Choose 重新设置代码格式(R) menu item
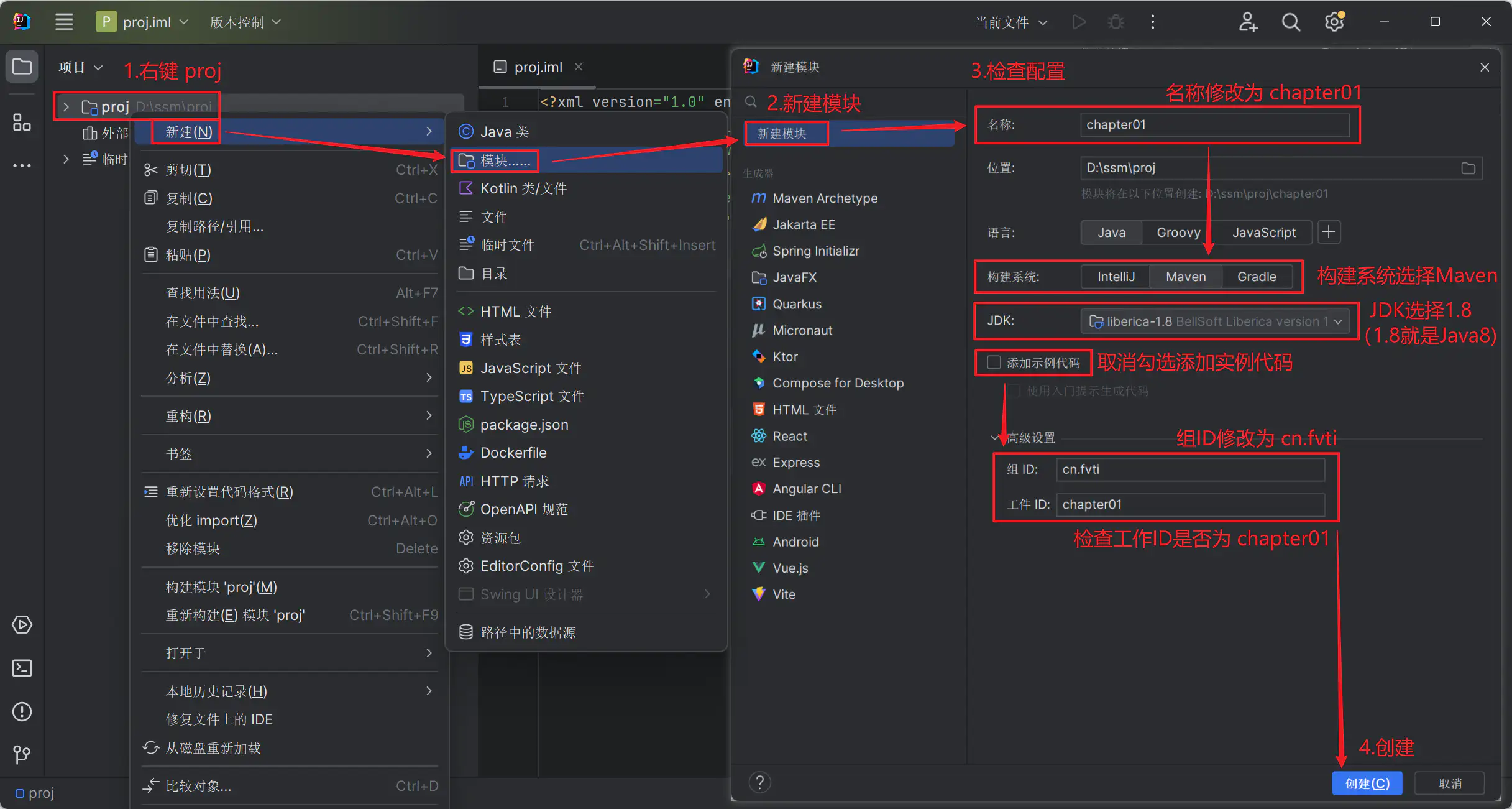This screenshot has height=809, width=1512. coord(290,492)
